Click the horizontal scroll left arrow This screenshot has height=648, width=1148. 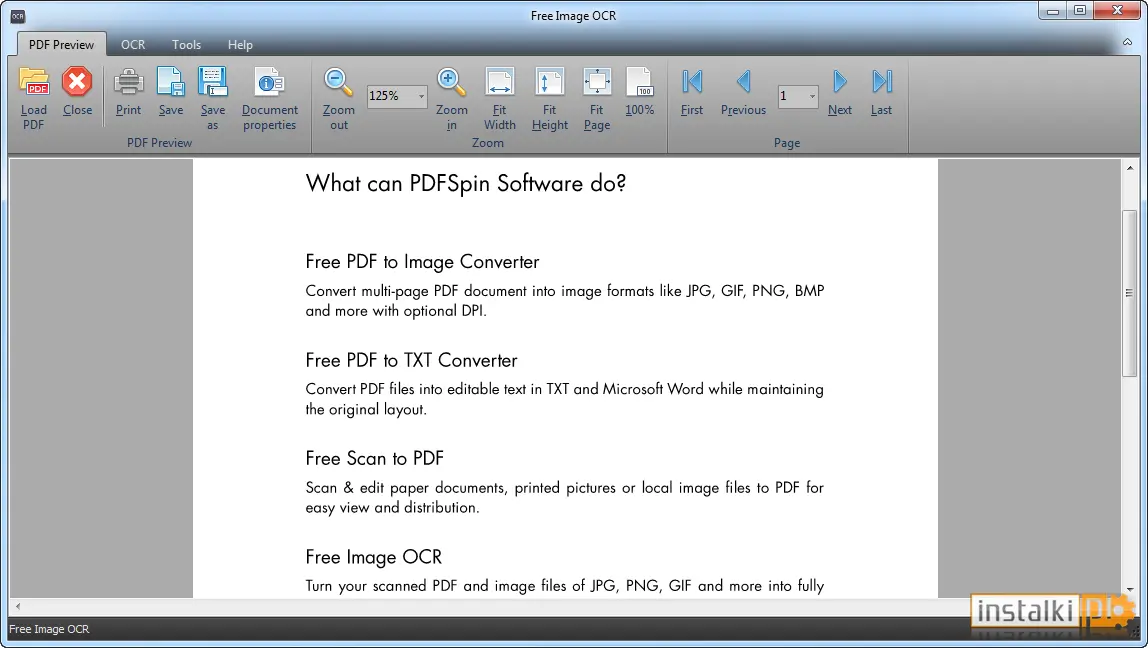pos(18,606)
